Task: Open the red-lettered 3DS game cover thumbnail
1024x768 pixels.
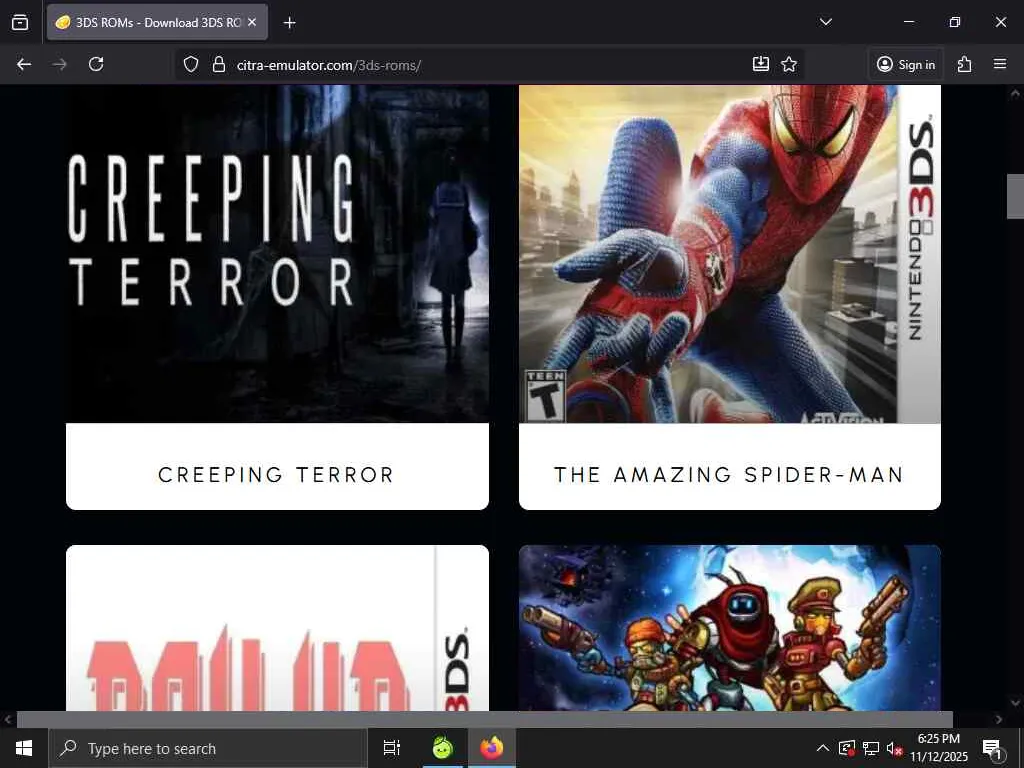Action: point(277,628)
